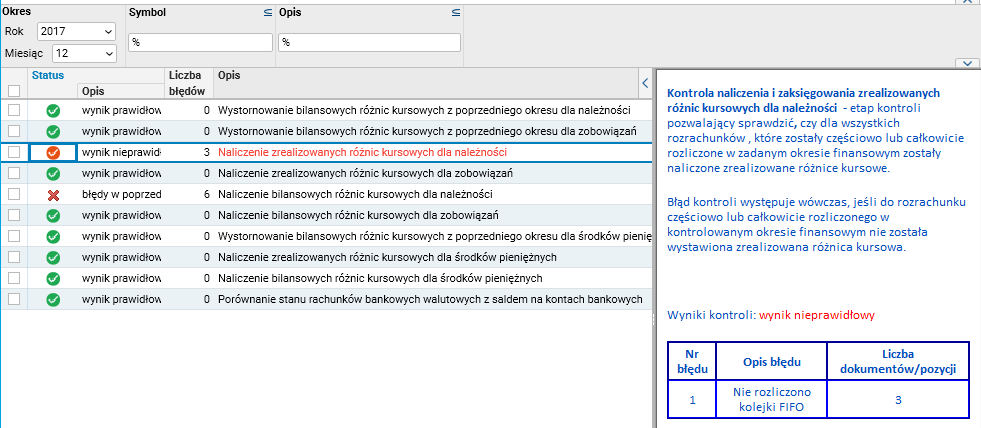Click the red 'Naliczenie zrealizowanych różnic kursowych dla należności' entry
This screenshot has height=428, width=981.
pyautogui.click(x=362, y=153)
